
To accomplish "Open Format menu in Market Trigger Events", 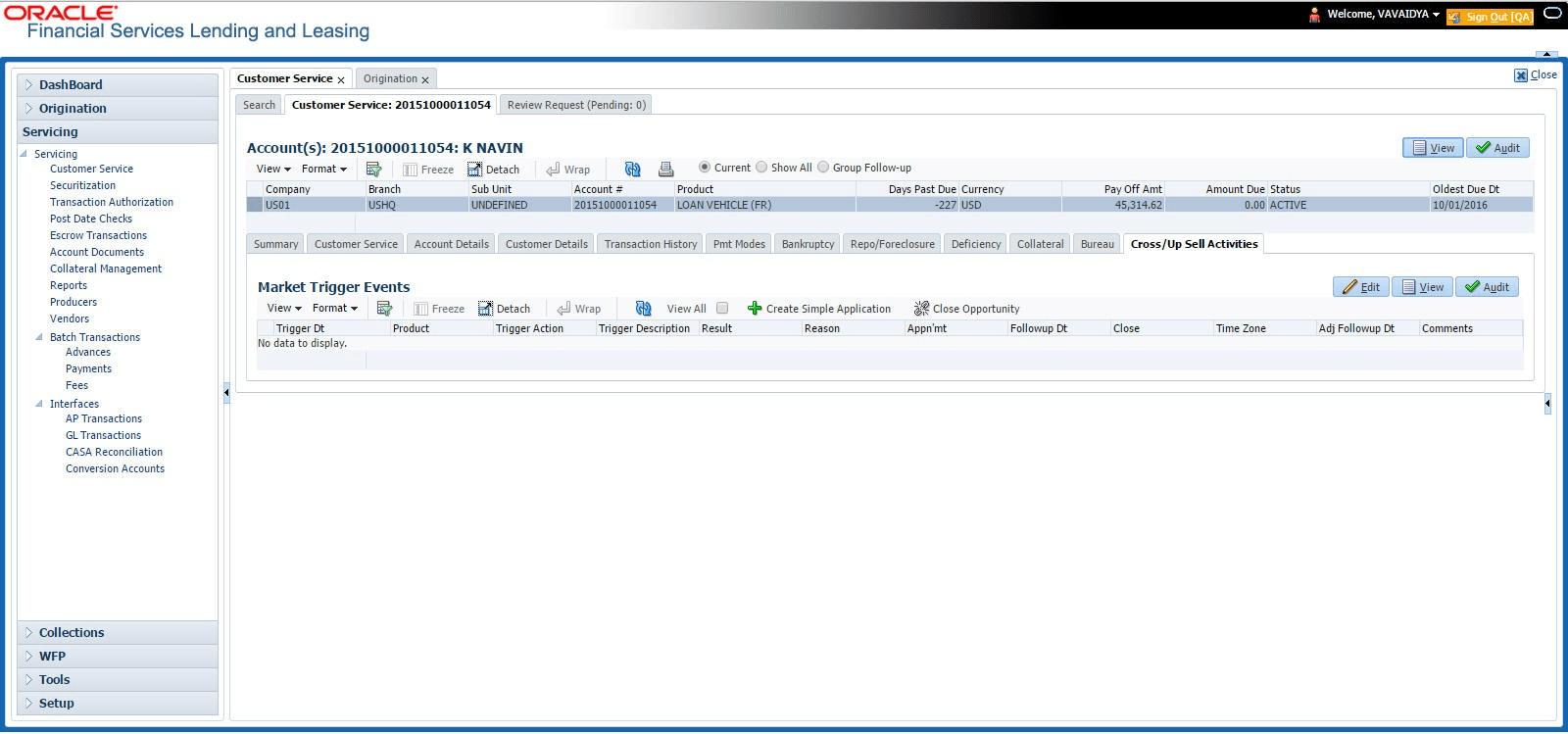I will 335,308.
